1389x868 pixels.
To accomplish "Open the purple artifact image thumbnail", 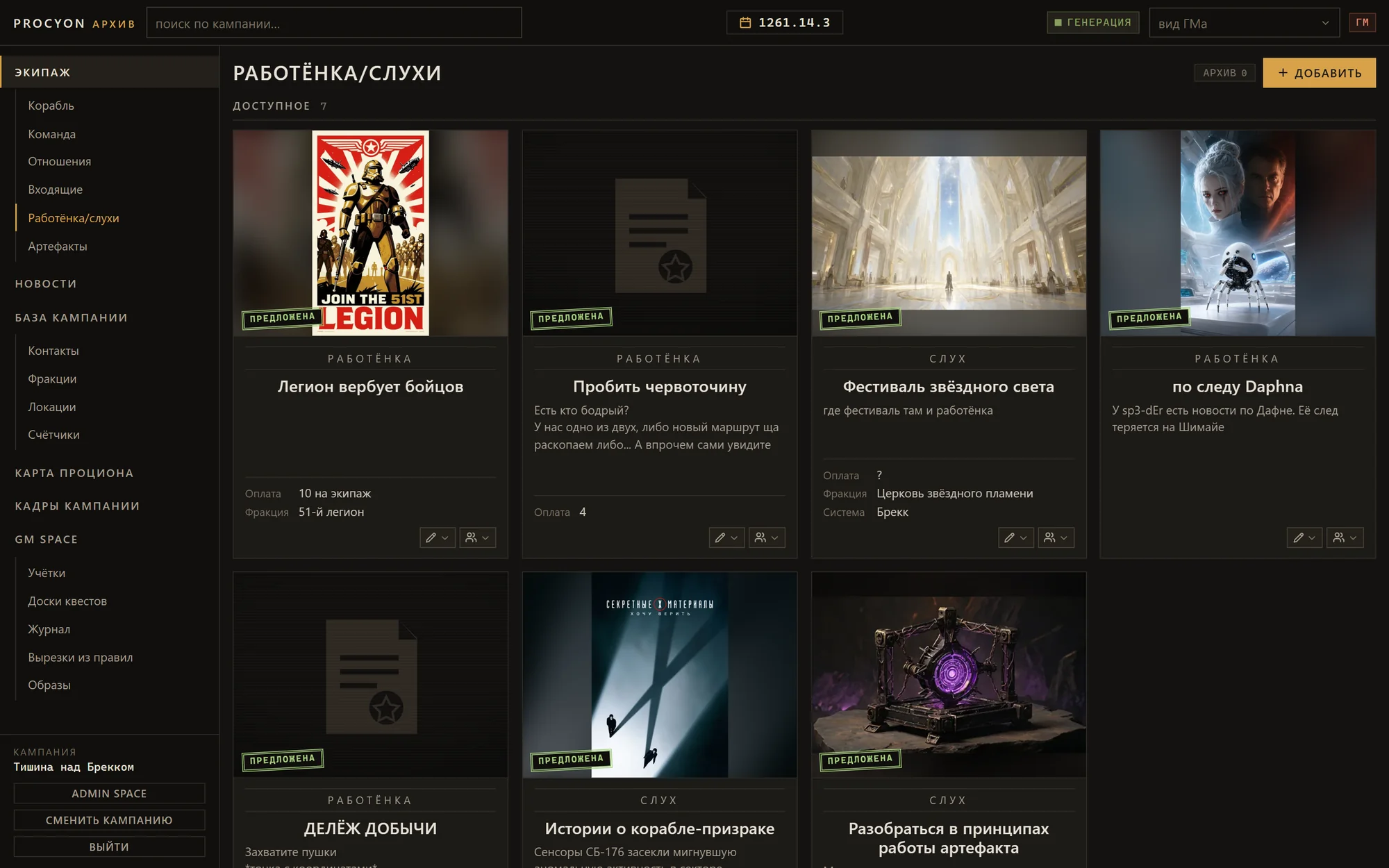I will tap(949, 675).
